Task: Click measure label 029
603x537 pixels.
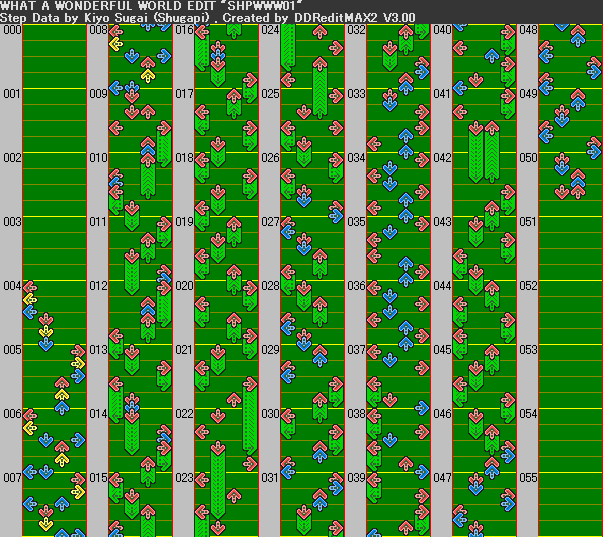Action: [x=270, y=350]
